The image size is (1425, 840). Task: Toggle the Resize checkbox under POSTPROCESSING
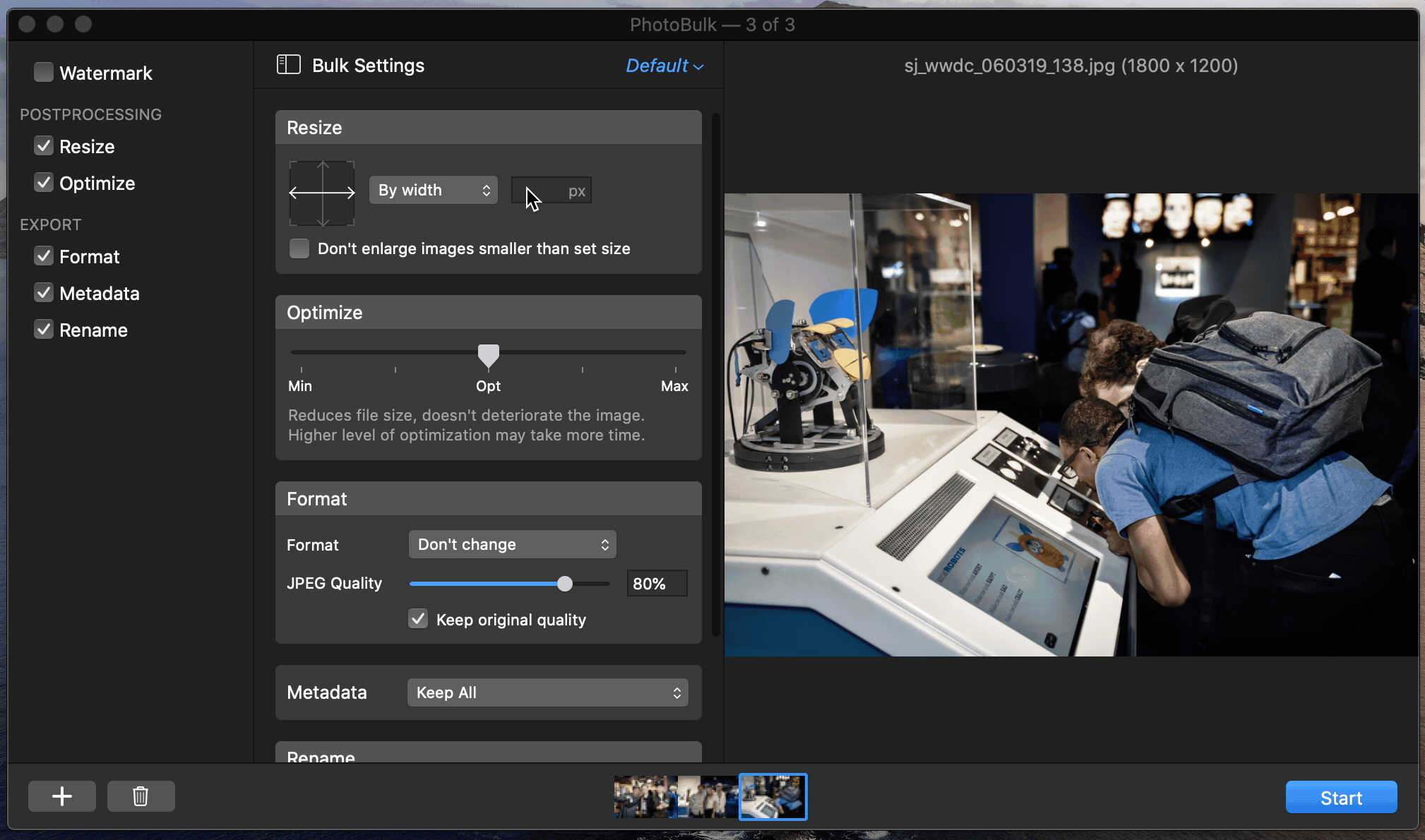[x=45, y=146]
